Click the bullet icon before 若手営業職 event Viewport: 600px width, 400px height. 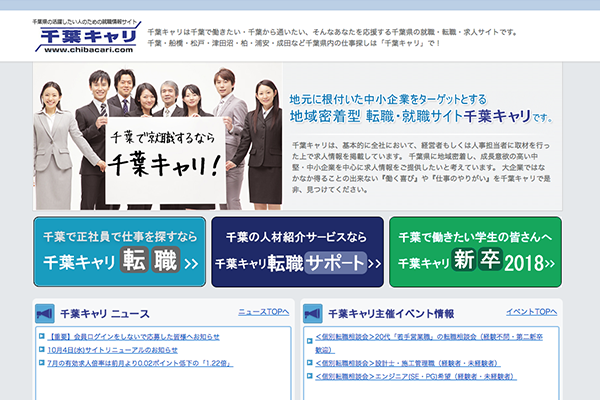click(310, 341)
